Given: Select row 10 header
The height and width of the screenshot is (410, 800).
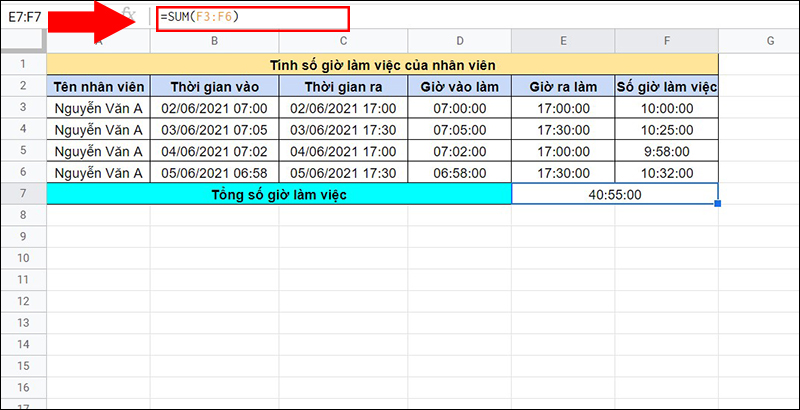Looking at the screenshot, I should 23,259.
